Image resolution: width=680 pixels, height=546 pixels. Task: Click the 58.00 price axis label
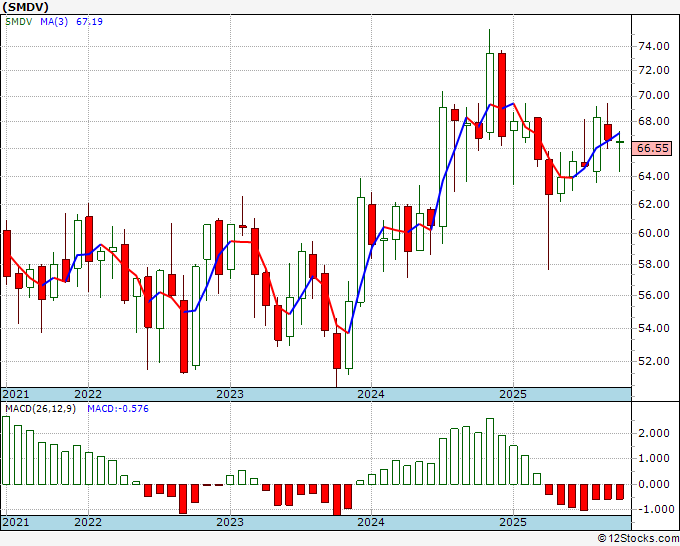click(653, 264)
